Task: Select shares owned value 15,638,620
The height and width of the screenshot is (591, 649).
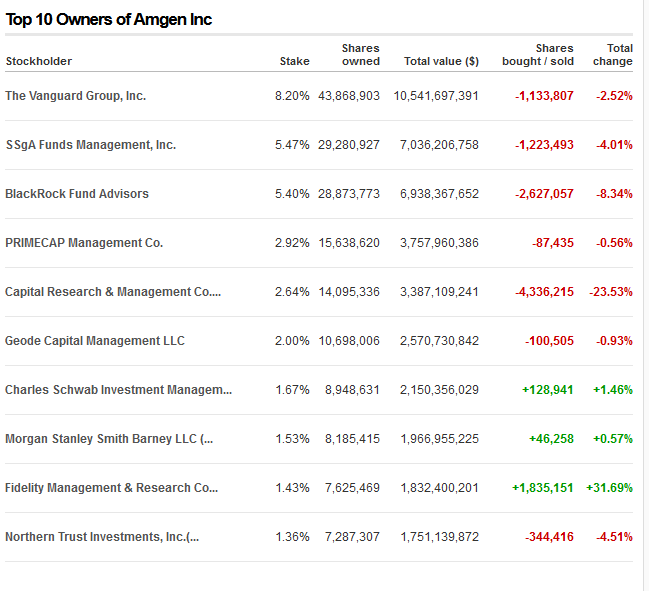Action: click(x=349, y=243)
